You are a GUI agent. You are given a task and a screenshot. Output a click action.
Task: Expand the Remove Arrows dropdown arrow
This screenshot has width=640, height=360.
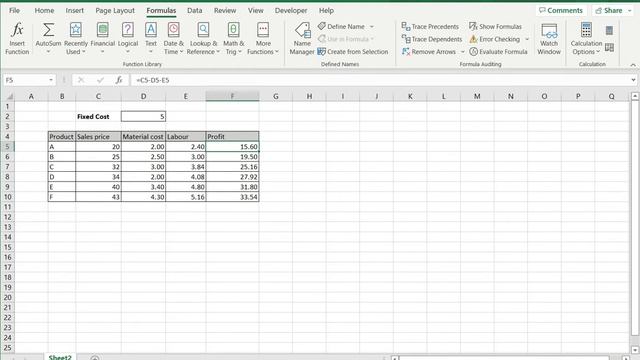(462, 52)
